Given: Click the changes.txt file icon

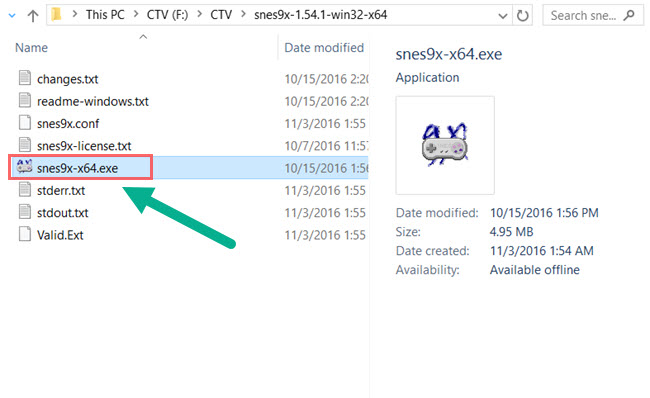Looking at the screenshot, I should pyautogui.click(x=25, y=78).
